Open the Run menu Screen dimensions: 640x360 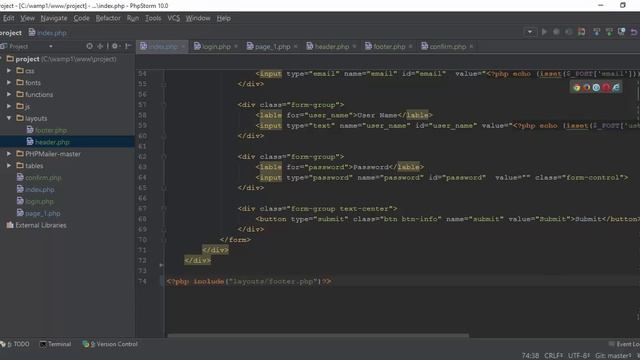[x=133, y=18]
